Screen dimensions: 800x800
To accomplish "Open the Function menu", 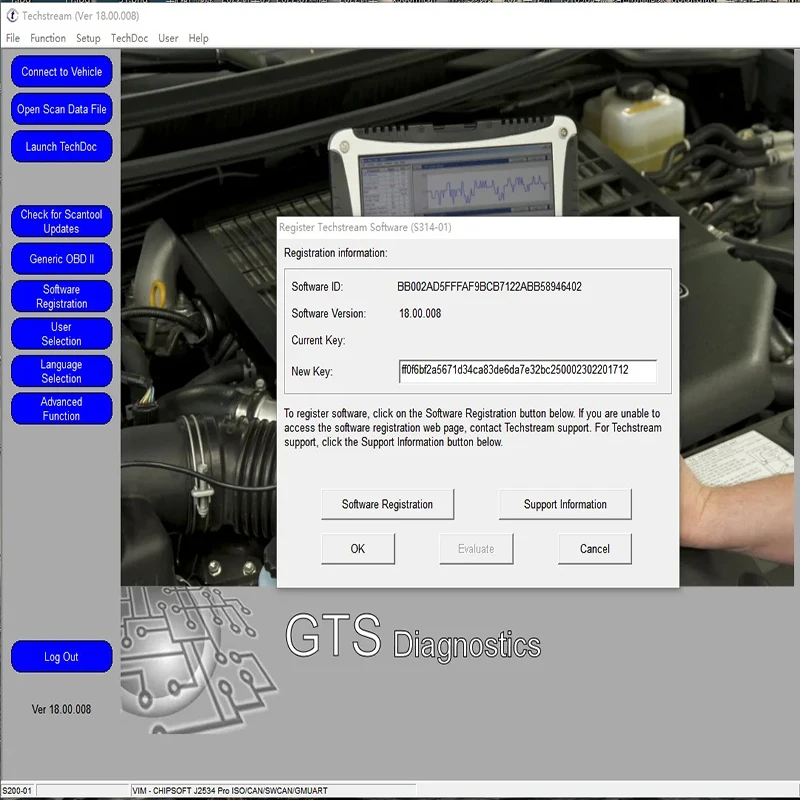I will tap(48, 38).
